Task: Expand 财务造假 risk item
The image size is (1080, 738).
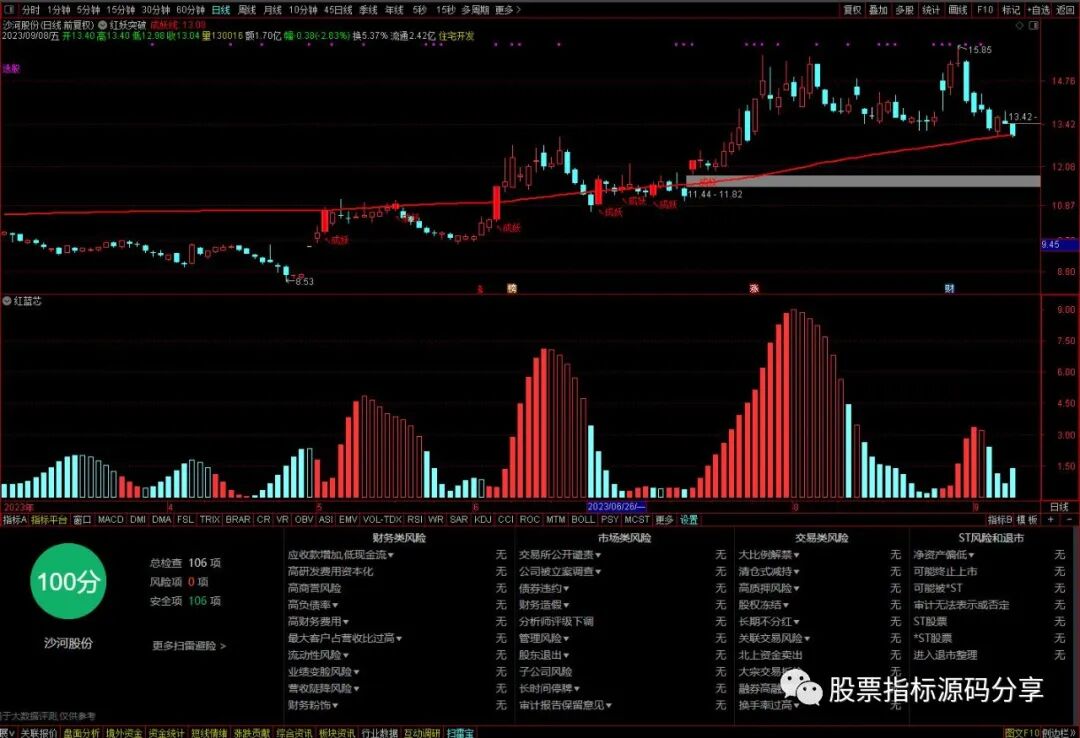Action: click(543, 605)
